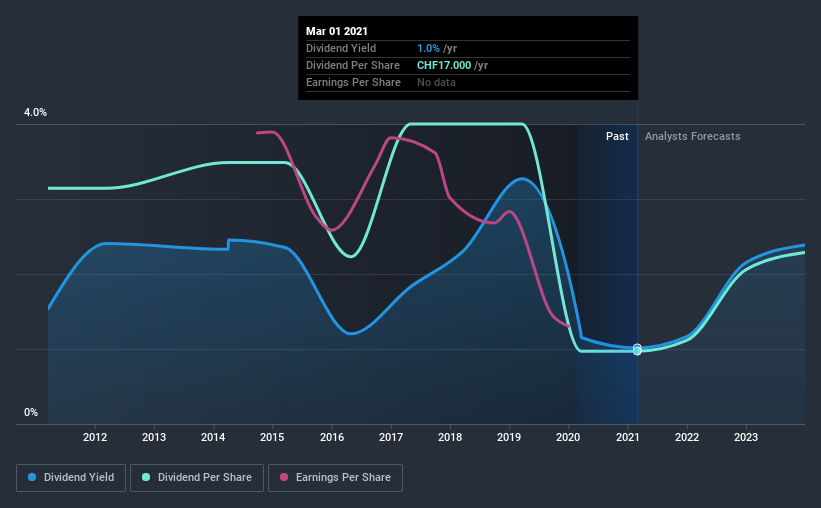Click the Analysts Forecasts label
The height and width of the screenshot is (508, 821).
click(693, 136)
